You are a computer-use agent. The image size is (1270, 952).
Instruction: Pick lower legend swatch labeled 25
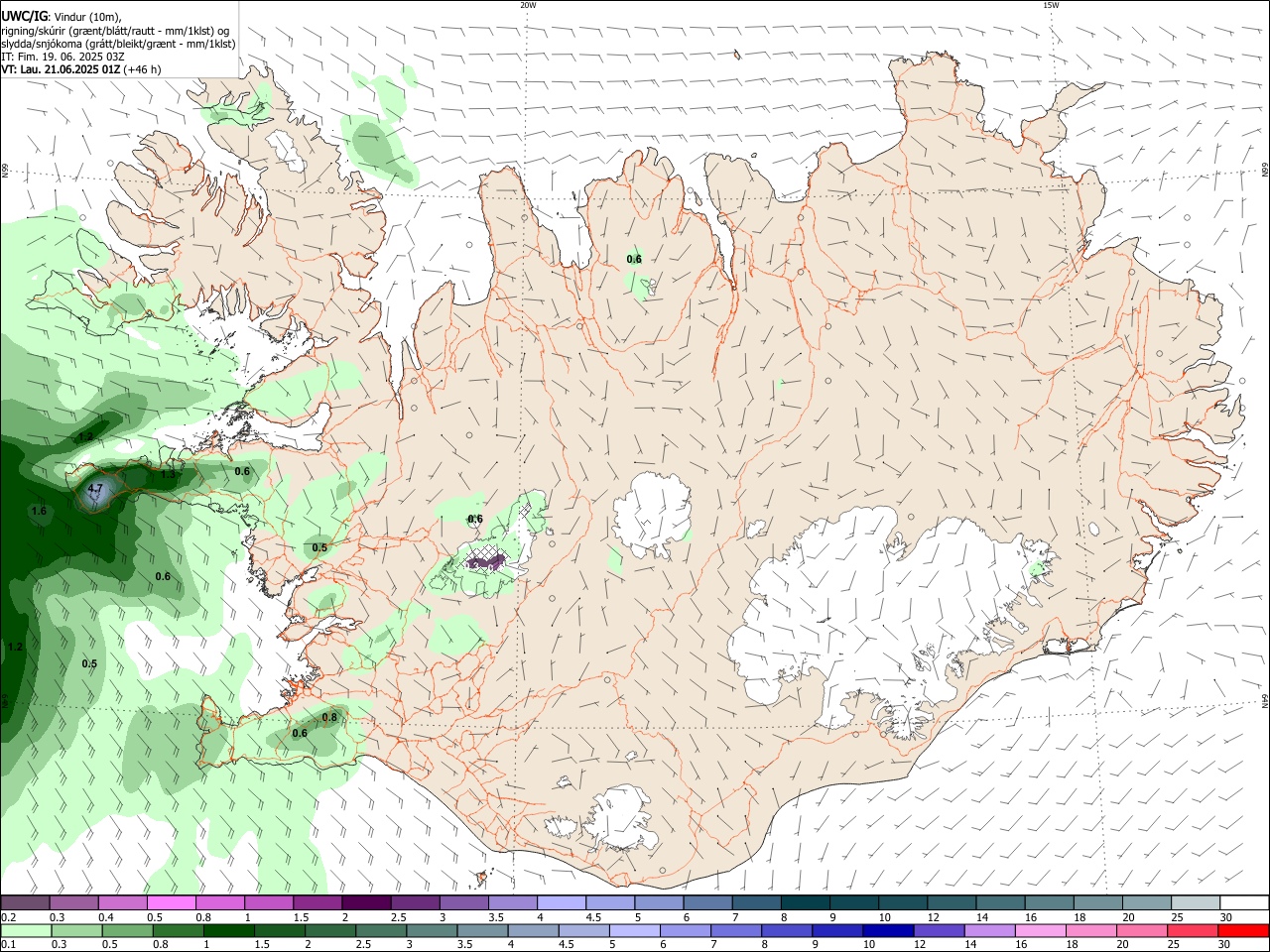(x=1192, y=930)
